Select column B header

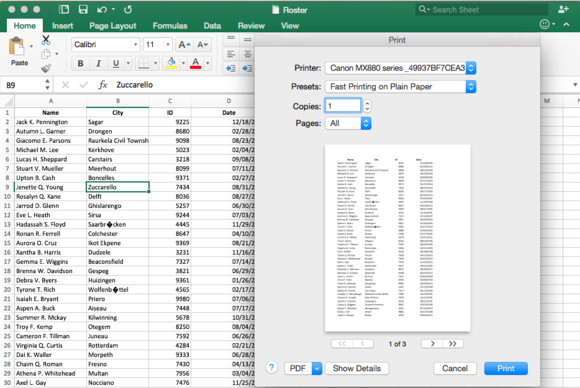(118, 101)
